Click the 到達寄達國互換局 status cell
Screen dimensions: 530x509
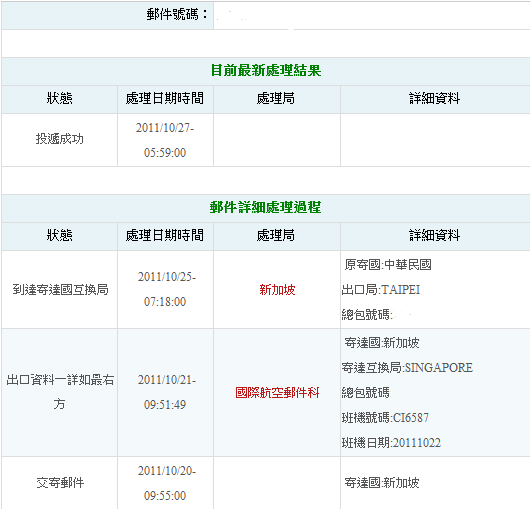tap(60, 290)
